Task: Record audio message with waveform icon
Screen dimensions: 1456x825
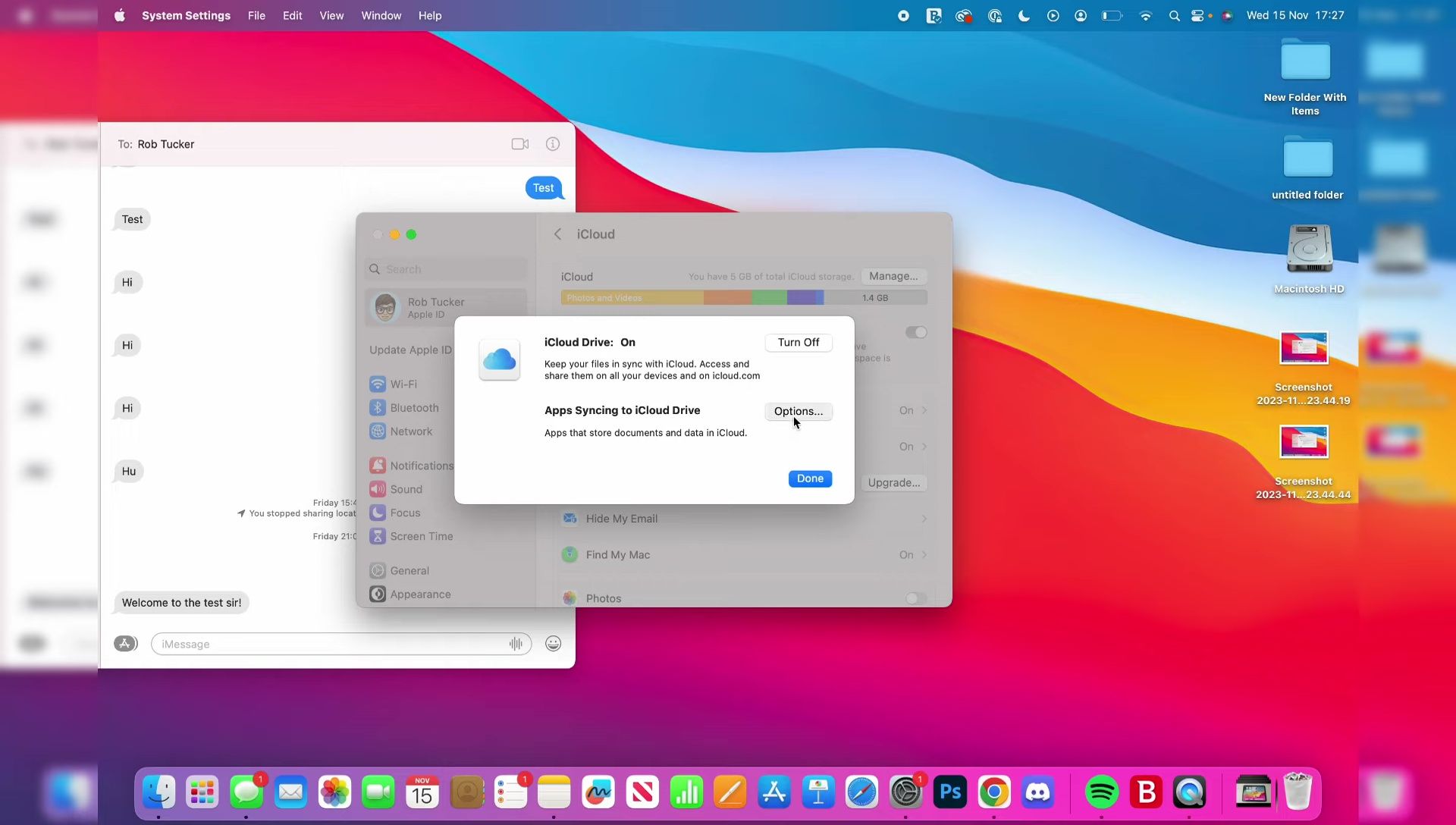Action: tap(516, 644)
